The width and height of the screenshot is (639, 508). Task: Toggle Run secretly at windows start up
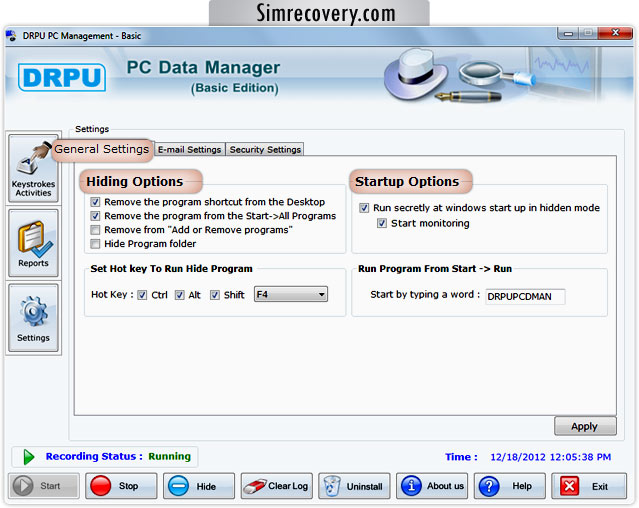click(364, 208)
